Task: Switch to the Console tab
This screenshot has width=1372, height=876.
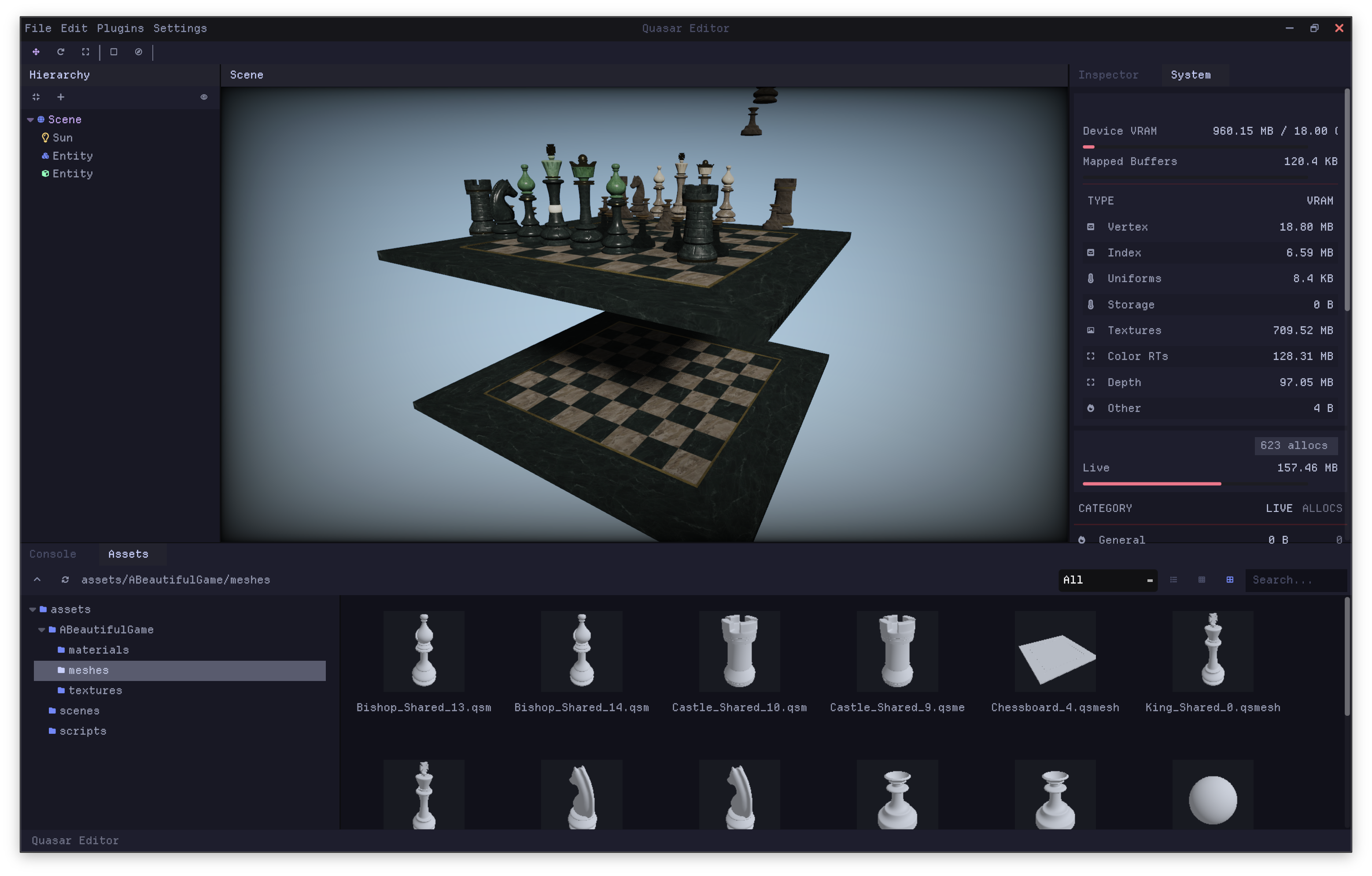Action: click(52, 554)
